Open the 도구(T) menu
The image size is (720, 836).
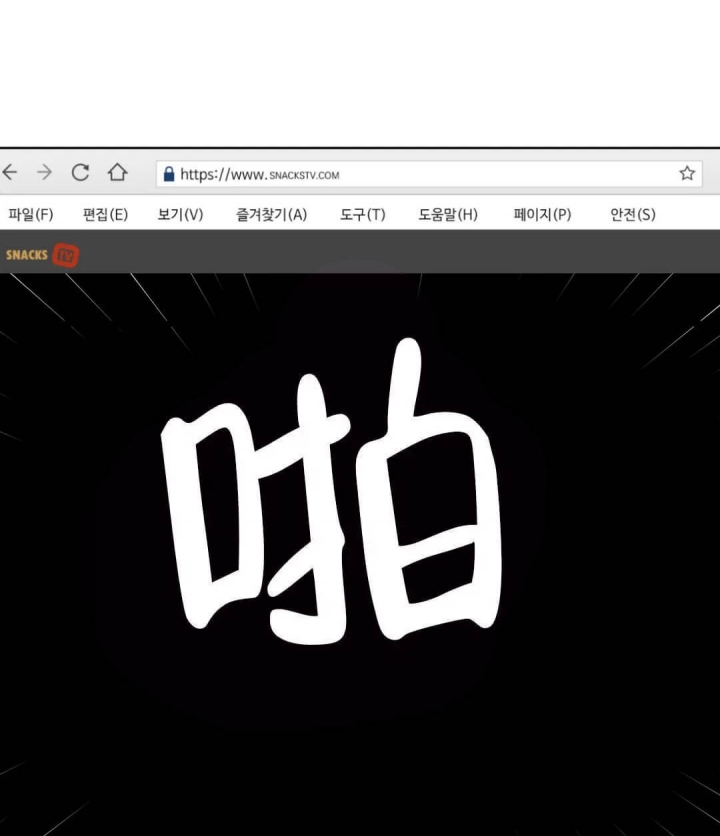362,215
